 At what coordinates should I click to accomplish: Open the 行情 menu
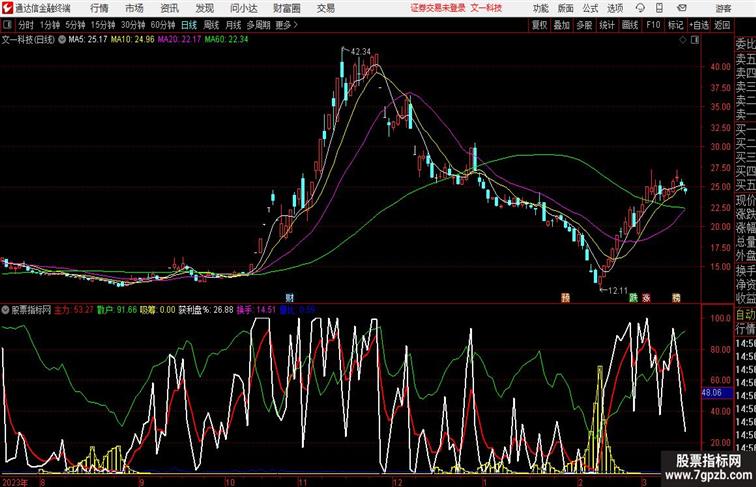coord(99,8)
